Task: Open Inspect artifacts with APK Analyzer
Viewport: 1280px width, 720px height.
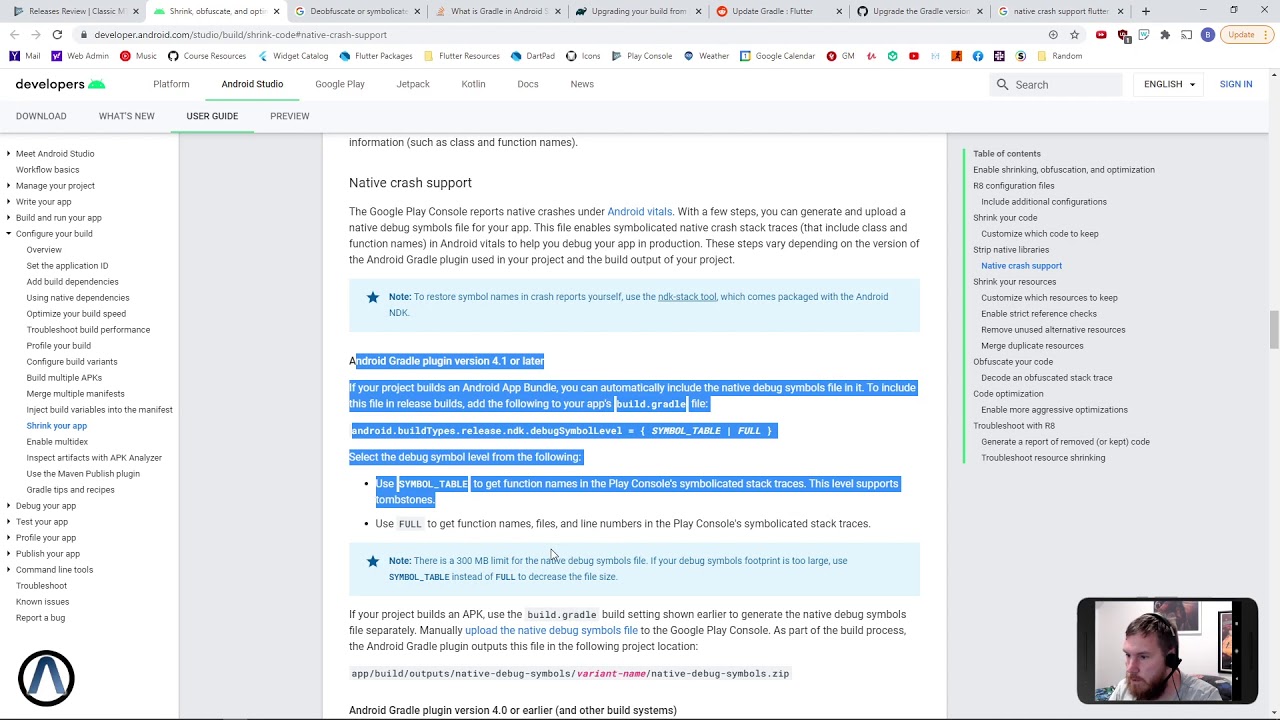Action: [94, 458]
